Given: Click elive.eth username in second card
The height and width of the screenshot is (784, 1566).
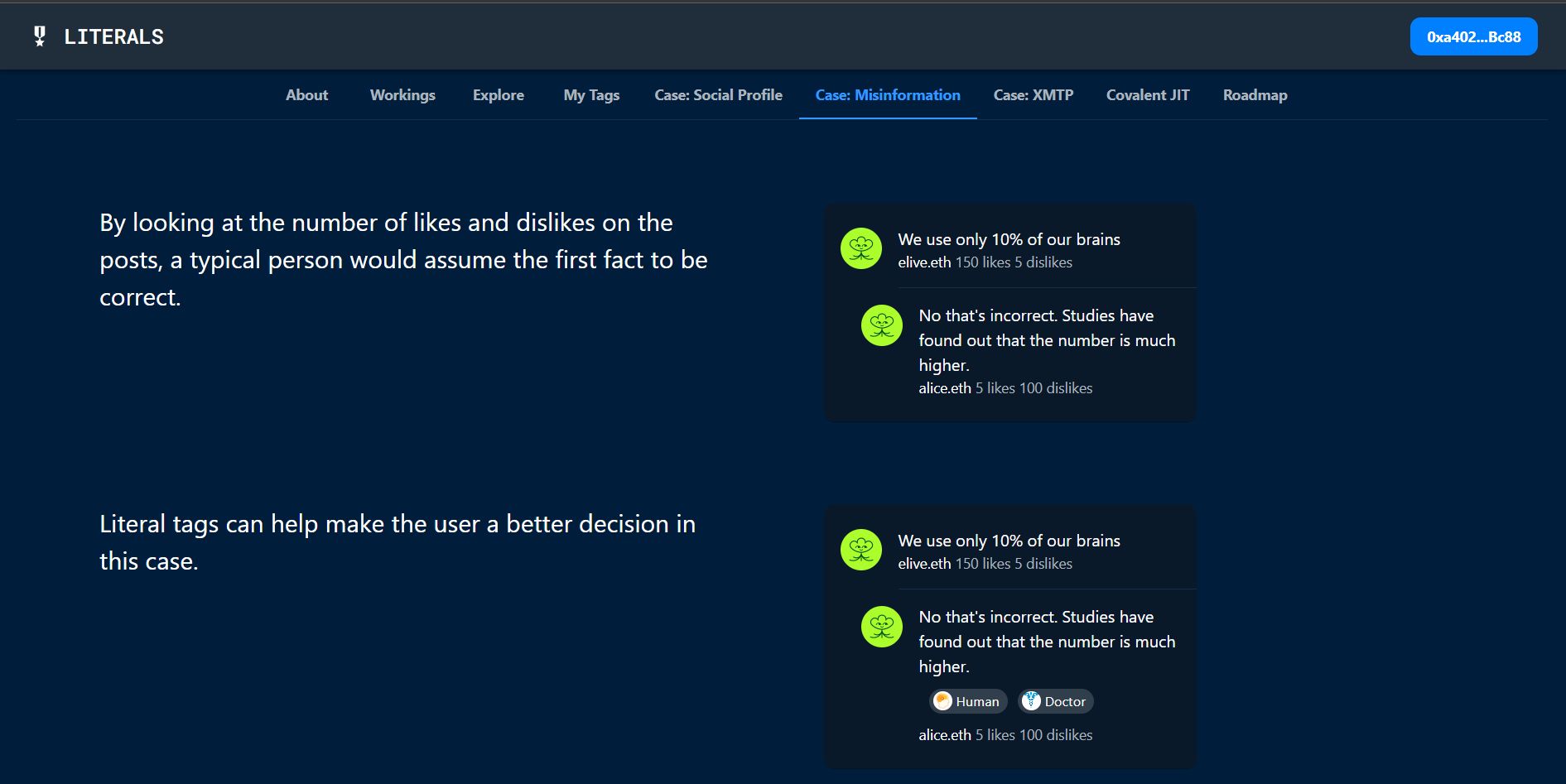Looking at the screenshot, I should point(924,564).
